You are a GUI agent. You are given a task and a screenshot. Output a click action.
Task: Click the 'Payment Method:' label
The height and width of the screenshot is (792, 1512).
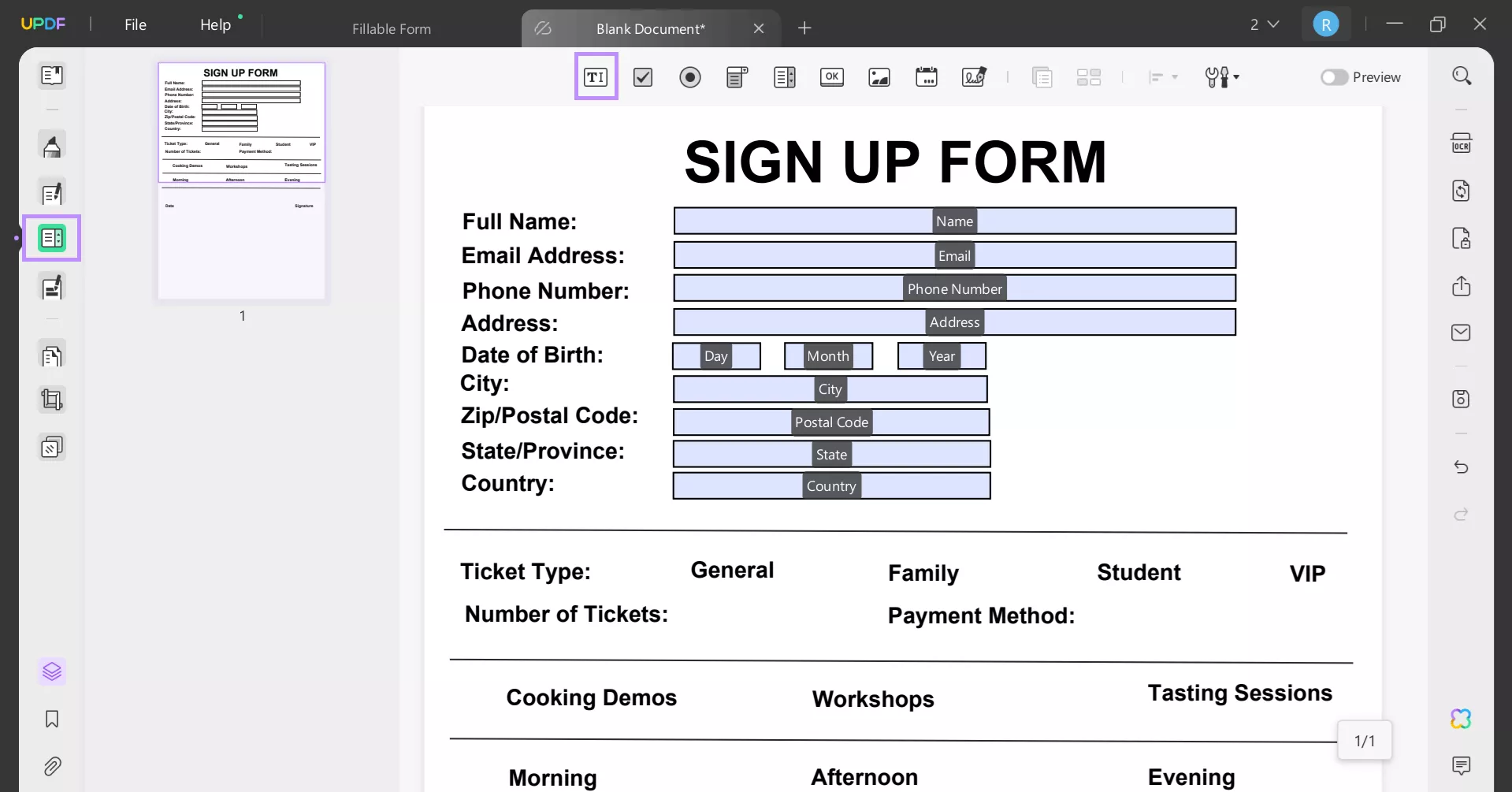click(981, 615)
